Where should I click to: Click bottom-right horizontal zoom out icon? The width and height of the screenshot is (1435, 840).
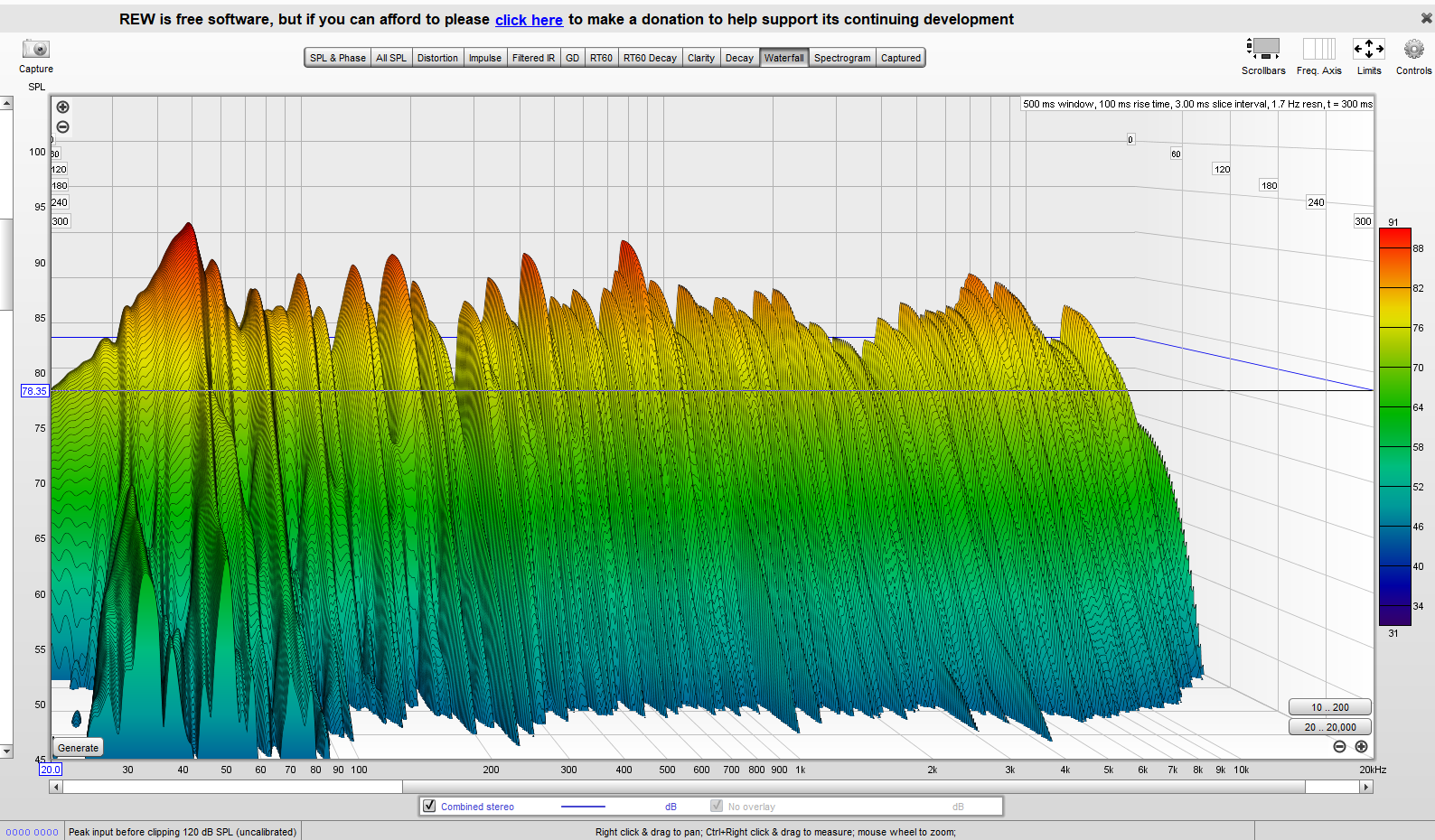(x=1339, y=746)
